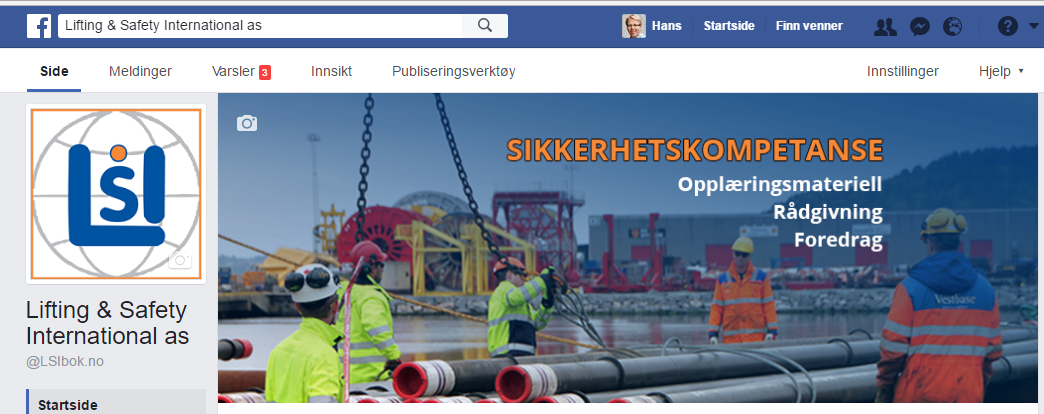This screenshot has width=1044, height=414.
Task: Expand the Hjelp dropdown menu
Action: [1001, 71]
